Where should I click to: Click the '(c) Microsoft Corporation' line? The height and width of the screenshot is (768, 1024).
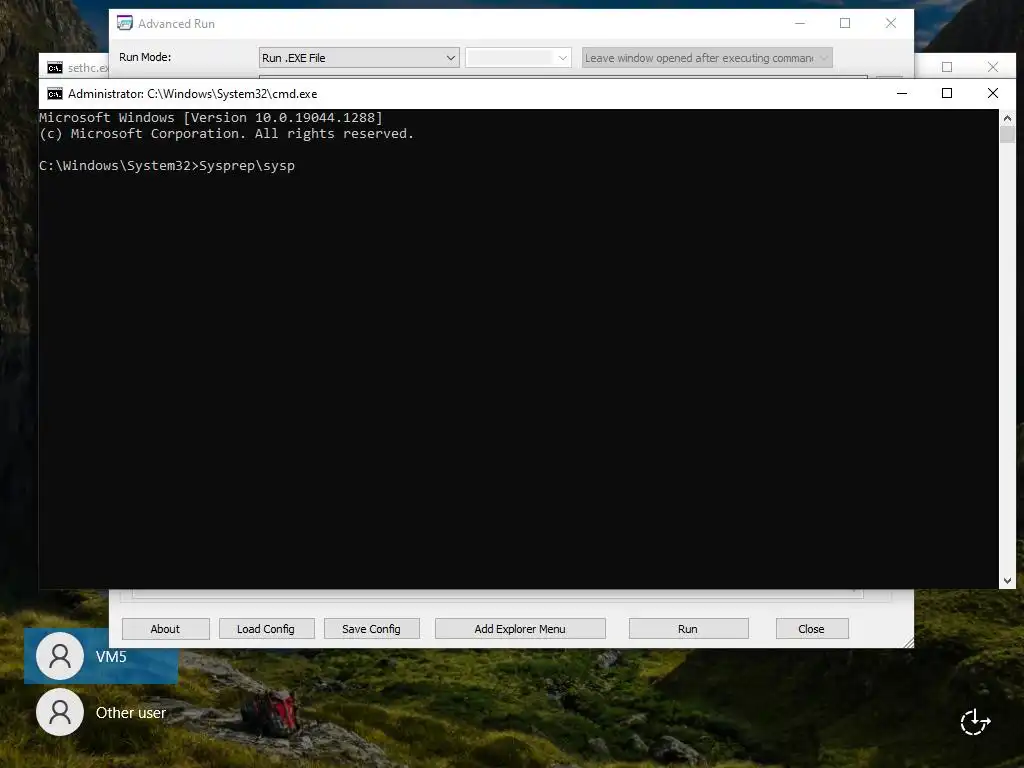226,134
